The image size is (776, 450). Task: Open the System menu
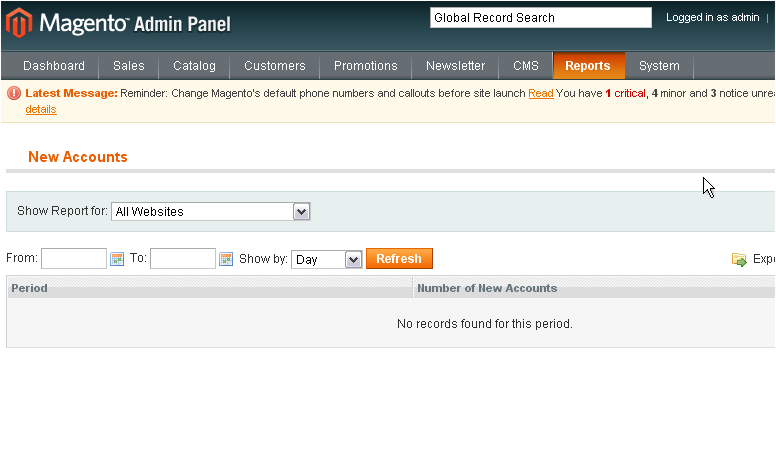(x=659, y=66)
